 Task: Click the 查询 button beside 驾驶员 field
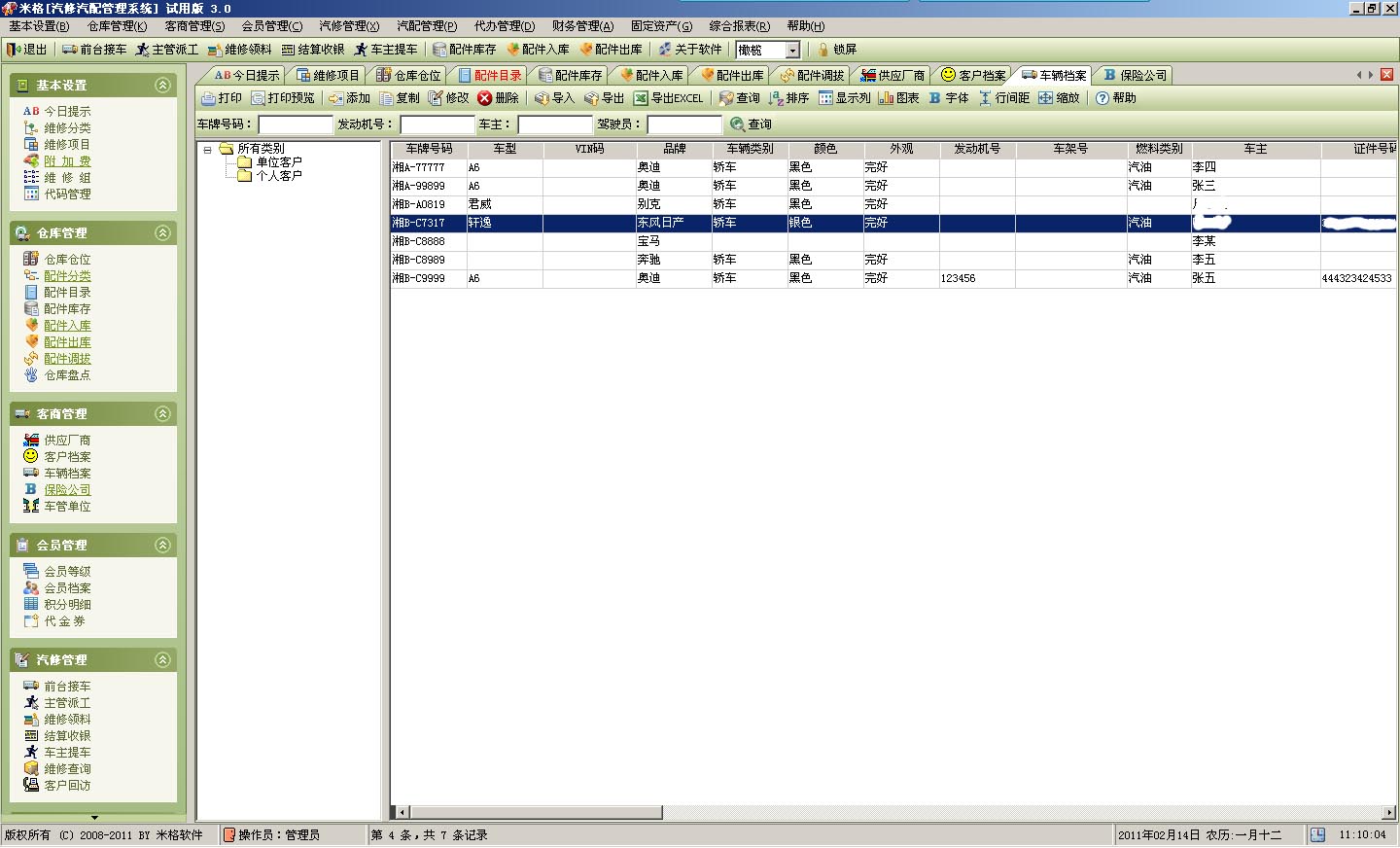[x=752, y=124]
